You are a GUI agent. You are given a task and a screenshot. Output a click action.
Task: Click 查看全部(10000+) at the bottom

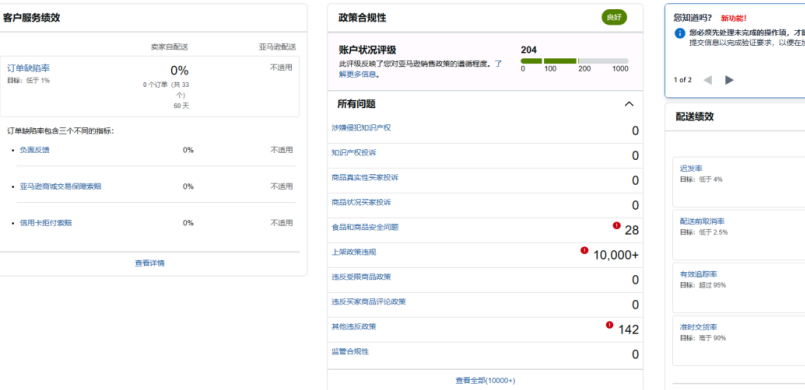(485, 381)
